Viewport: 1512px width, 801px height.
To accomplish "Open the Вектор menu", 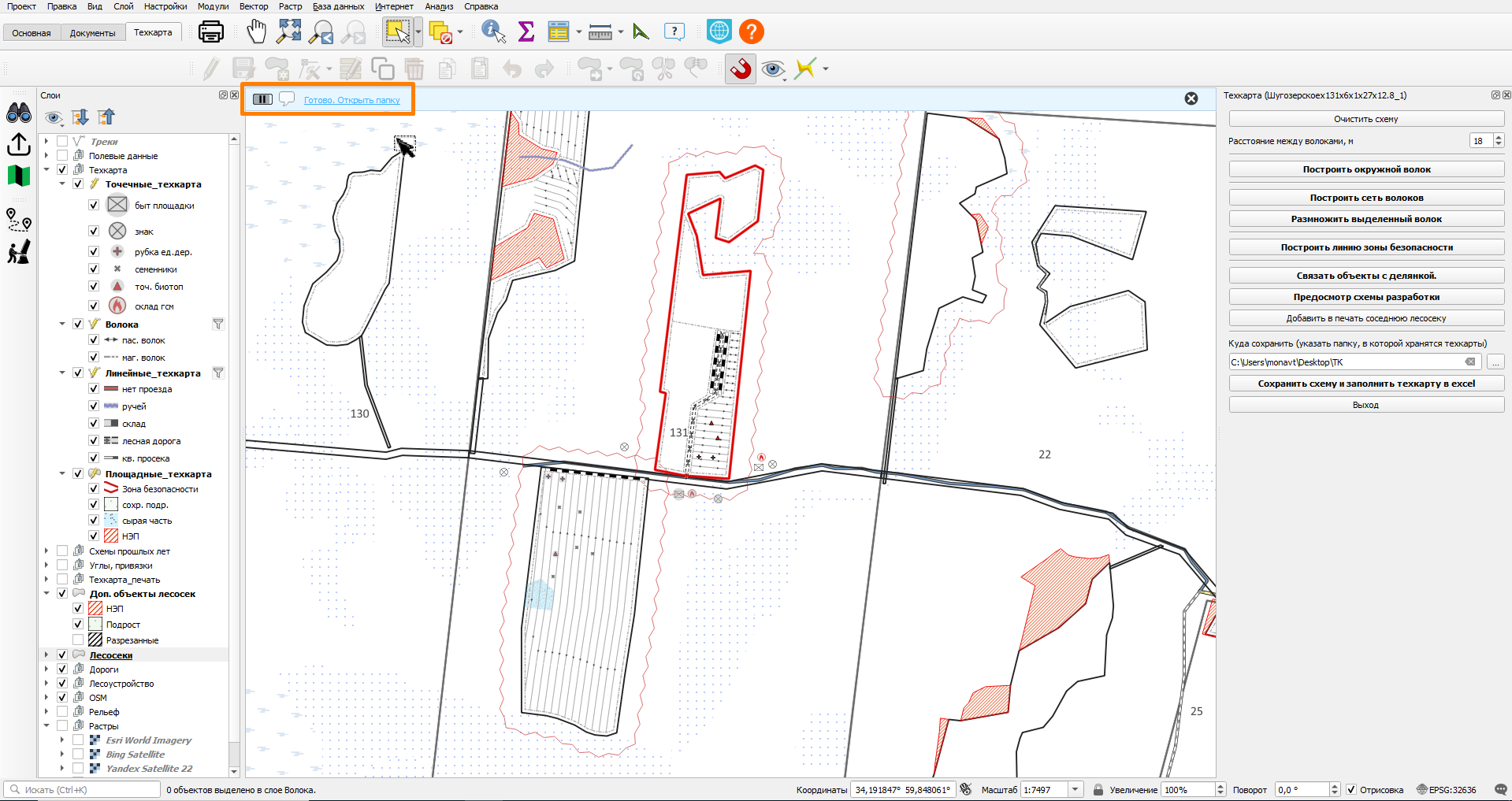I will tap(254, 6).
